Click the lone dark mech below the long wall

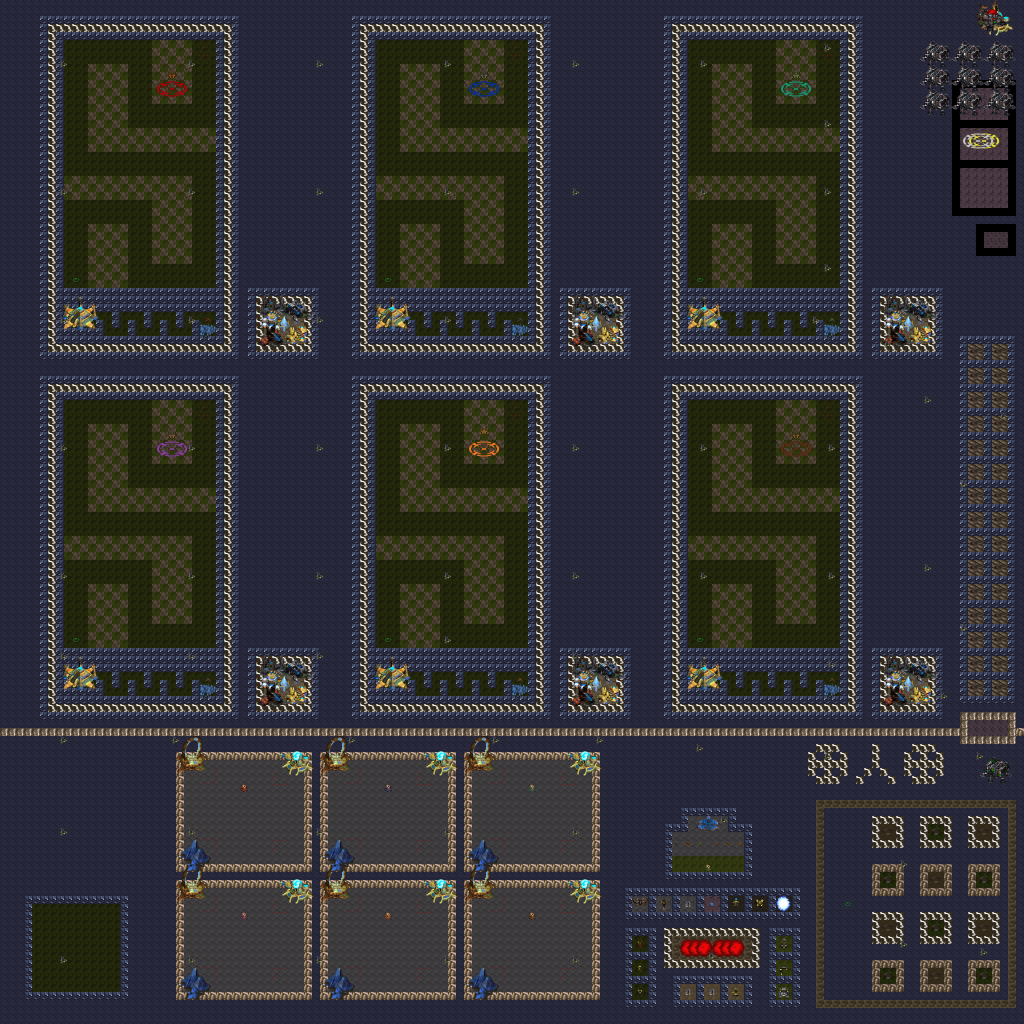[996, 769]
